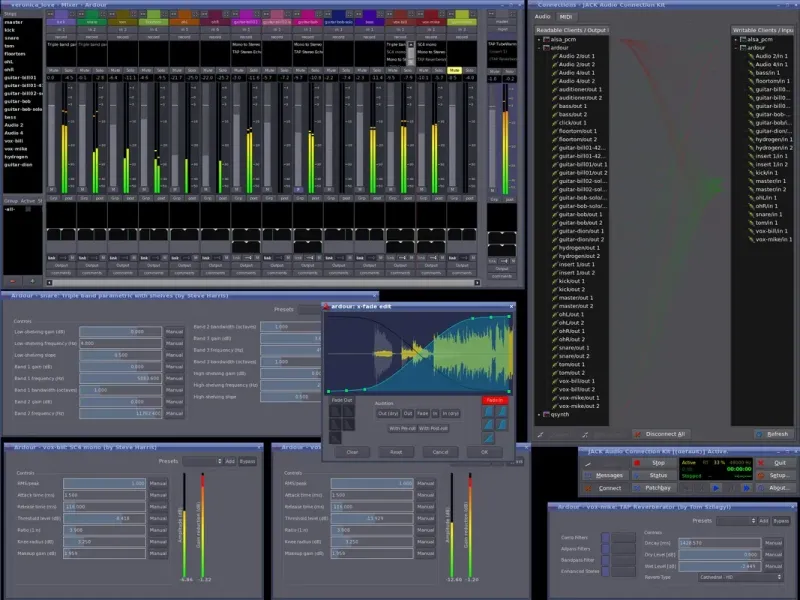This screenshot has width=800, height=600.
Task: Toggle the Fade In button in x-fade editor
Action: 496,400
